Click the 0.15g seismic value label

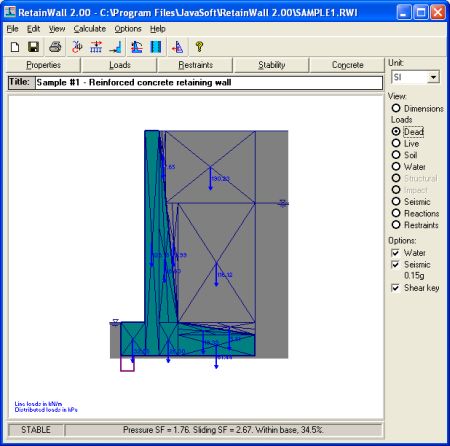point(414,276)
